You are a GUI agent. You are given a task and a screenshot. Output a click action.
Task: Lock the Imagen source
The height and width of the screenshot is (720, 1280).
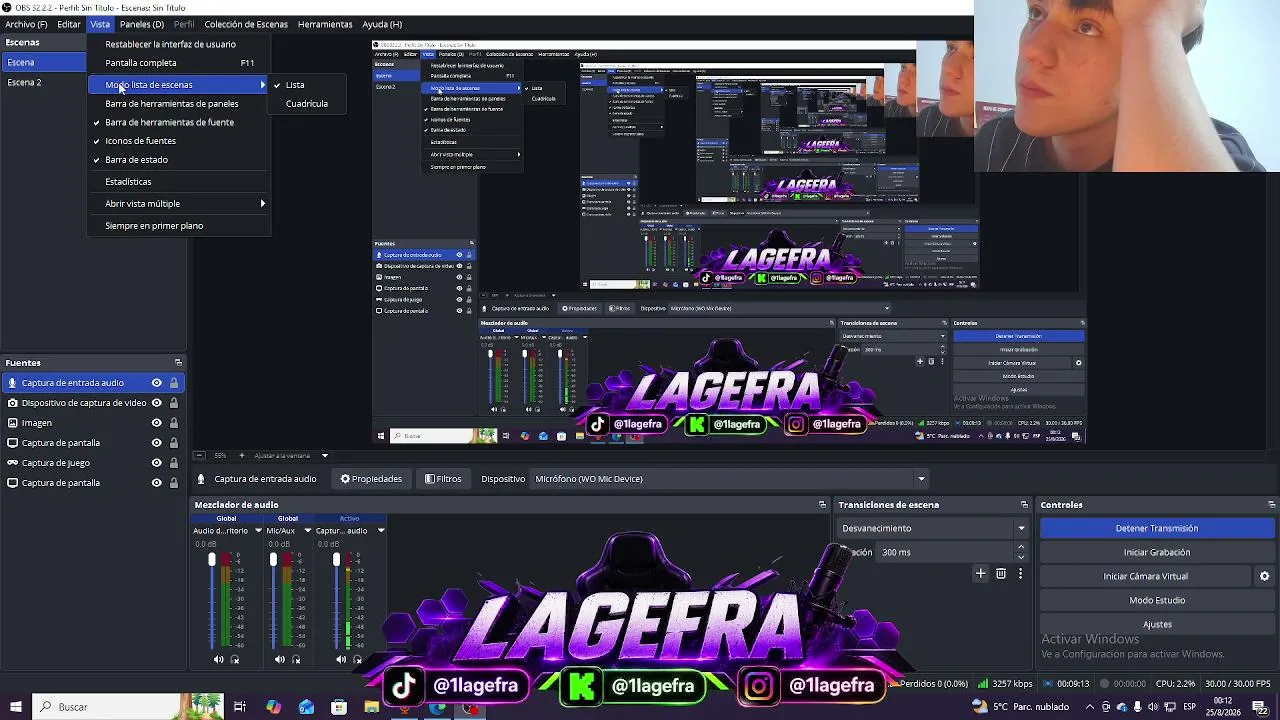coord(174,423)
